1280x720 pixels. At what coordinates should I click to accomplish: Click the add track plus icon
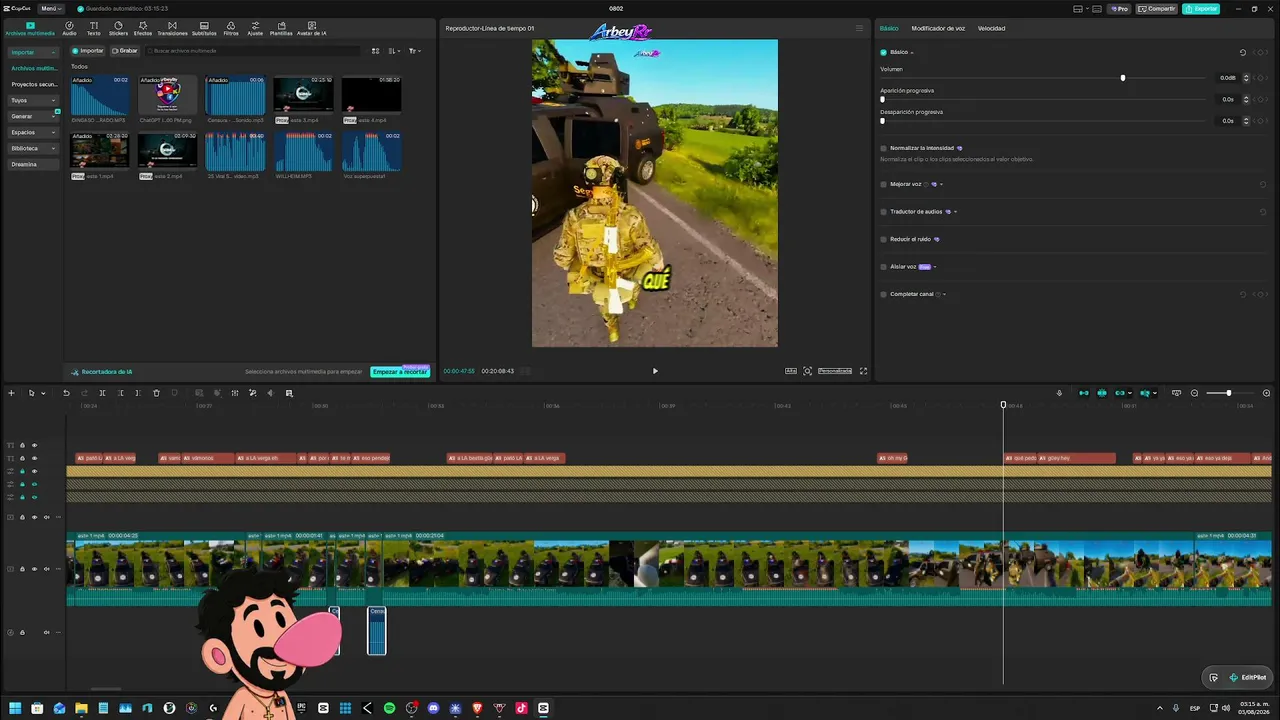point(11,393)
